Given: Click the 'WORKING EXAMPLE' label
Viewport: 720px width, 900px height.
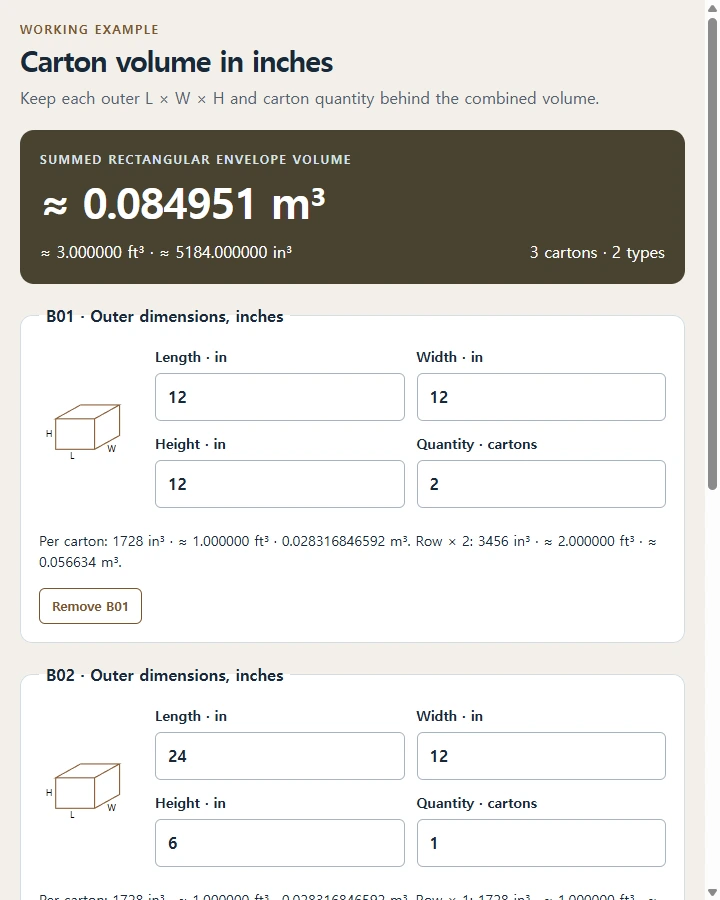Looking at the screenshot, I should tap(89, 29).
